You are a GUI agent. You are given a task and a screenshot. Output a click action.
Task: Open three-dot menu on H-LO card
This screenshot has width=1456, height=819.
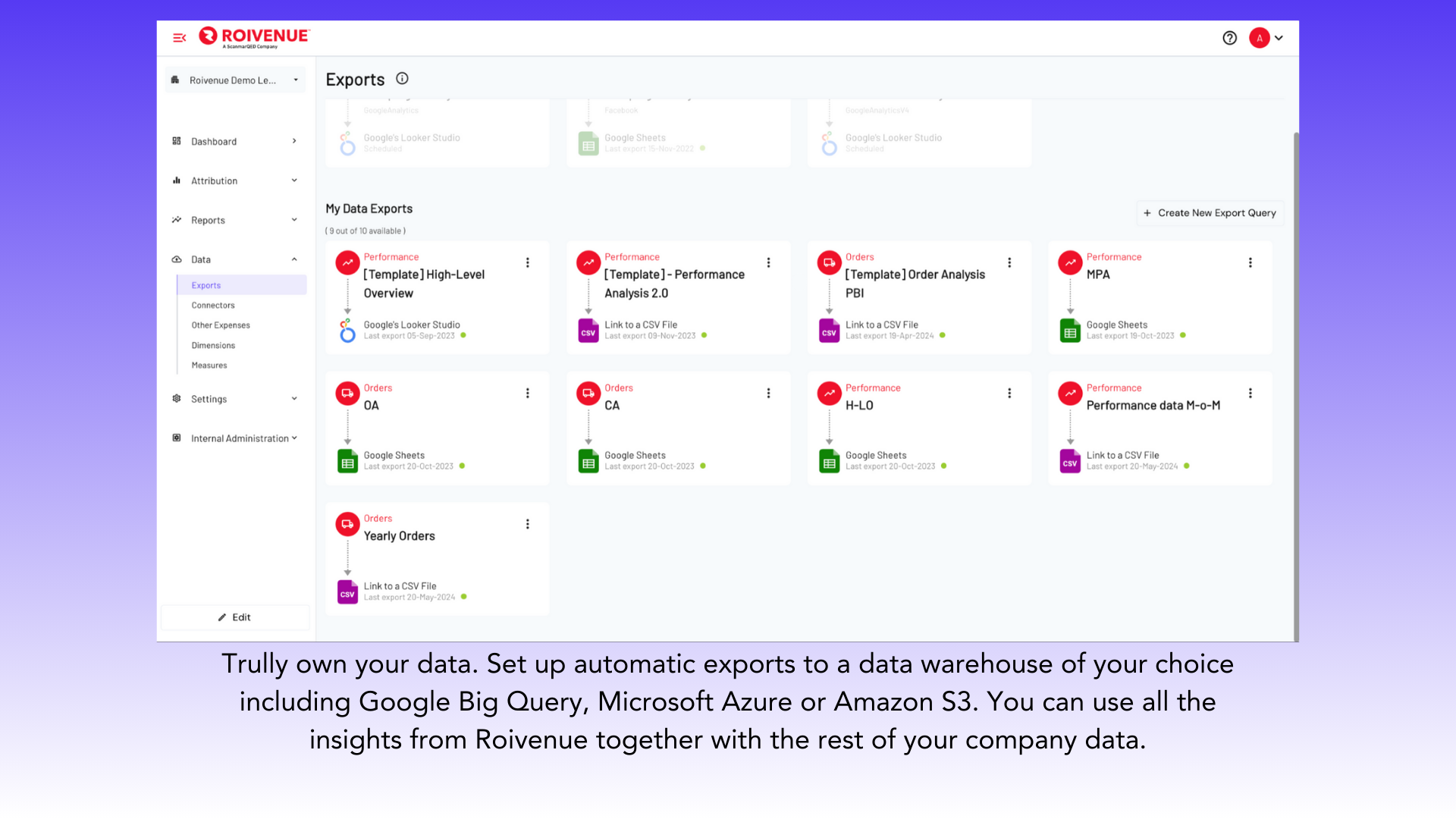tap(1009, 393)
